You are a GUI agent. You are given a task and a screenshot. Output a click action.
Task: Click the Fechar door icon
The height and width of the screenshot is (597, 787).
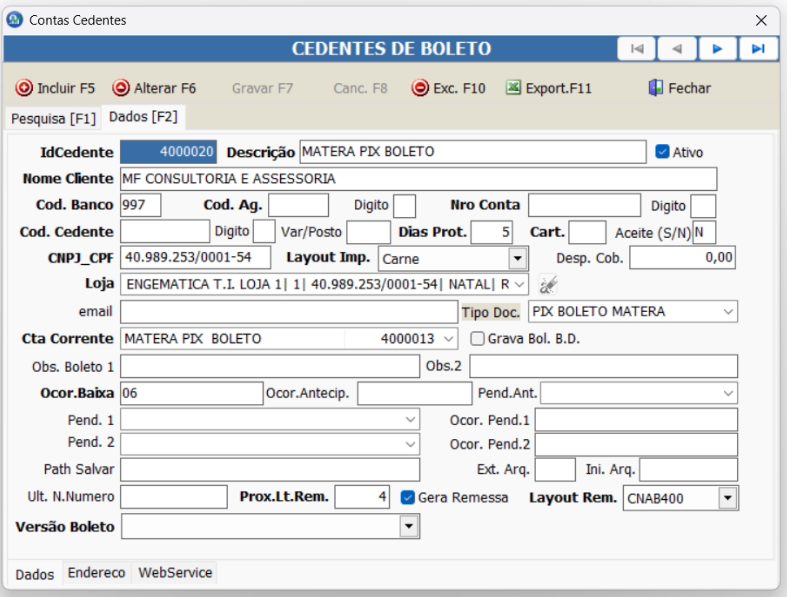[656, 88]
